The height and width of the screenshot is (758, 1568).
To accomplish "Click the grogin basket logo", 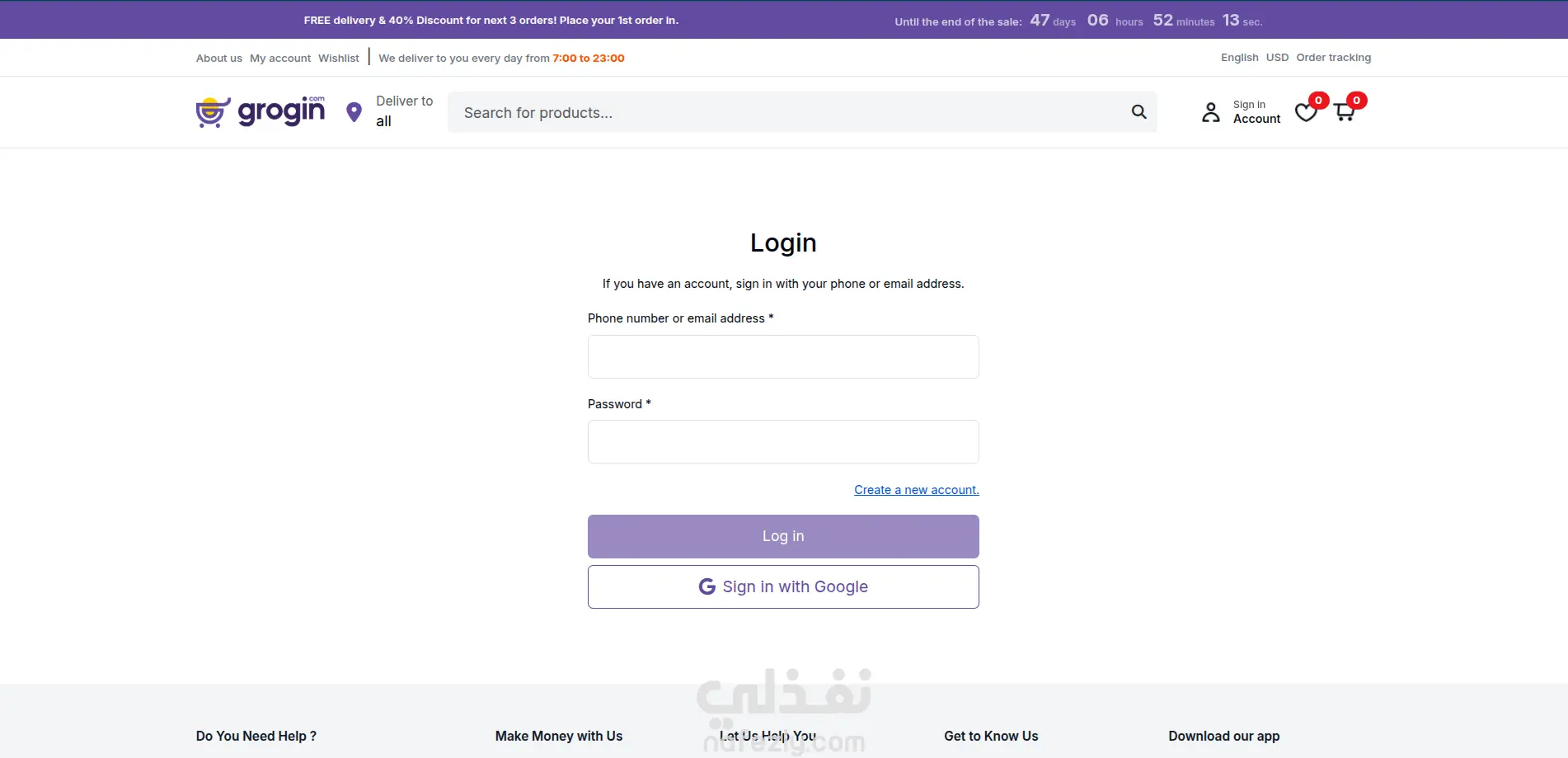I will click(214, 112).
